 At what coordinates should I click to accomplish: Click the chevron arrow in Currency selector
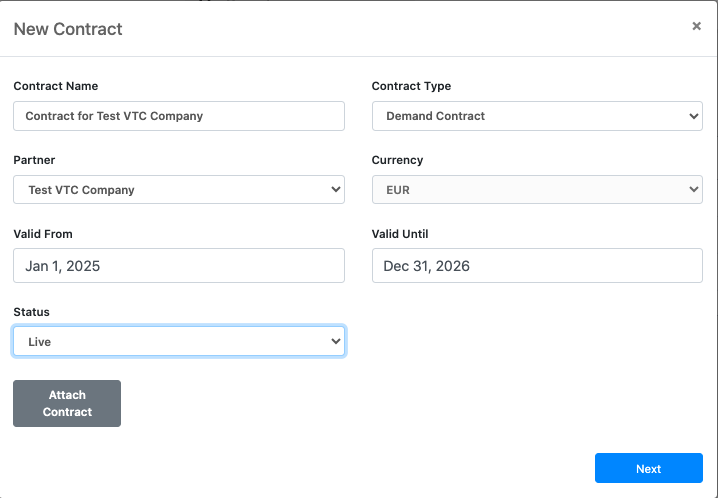pyautogui.click(x=694, y=189)
